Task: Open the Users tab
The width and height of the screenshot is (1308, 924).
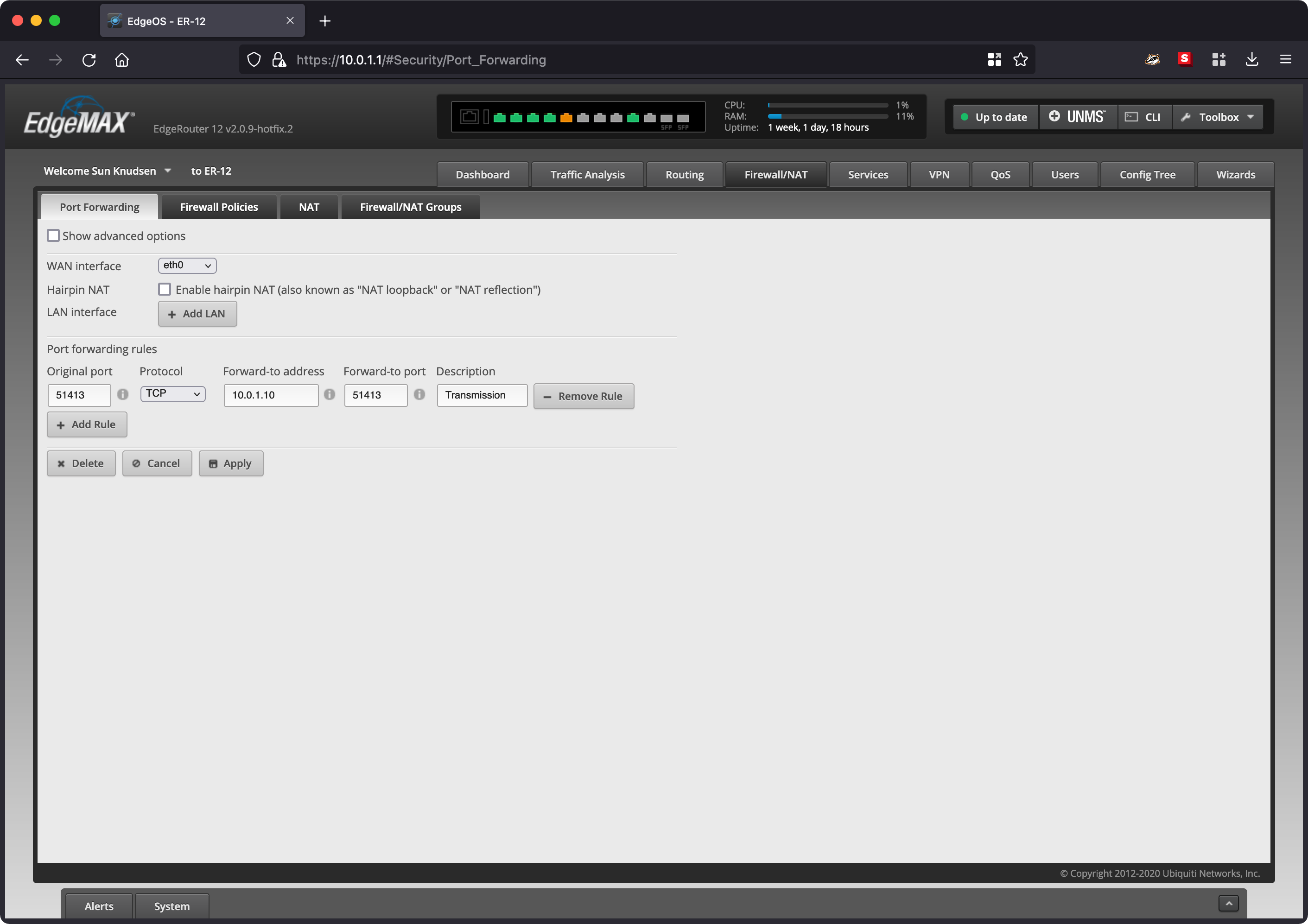Action: point(1065,174)
